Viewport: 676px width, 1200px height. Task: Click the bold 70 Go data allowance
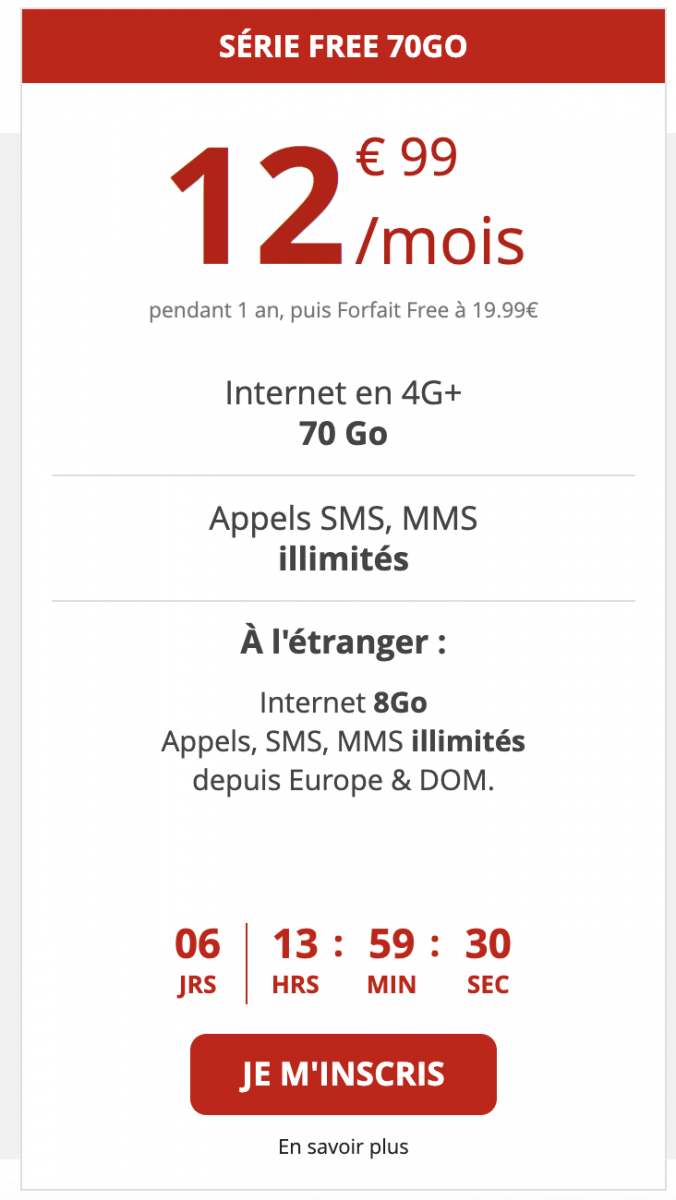coord(343,435)
